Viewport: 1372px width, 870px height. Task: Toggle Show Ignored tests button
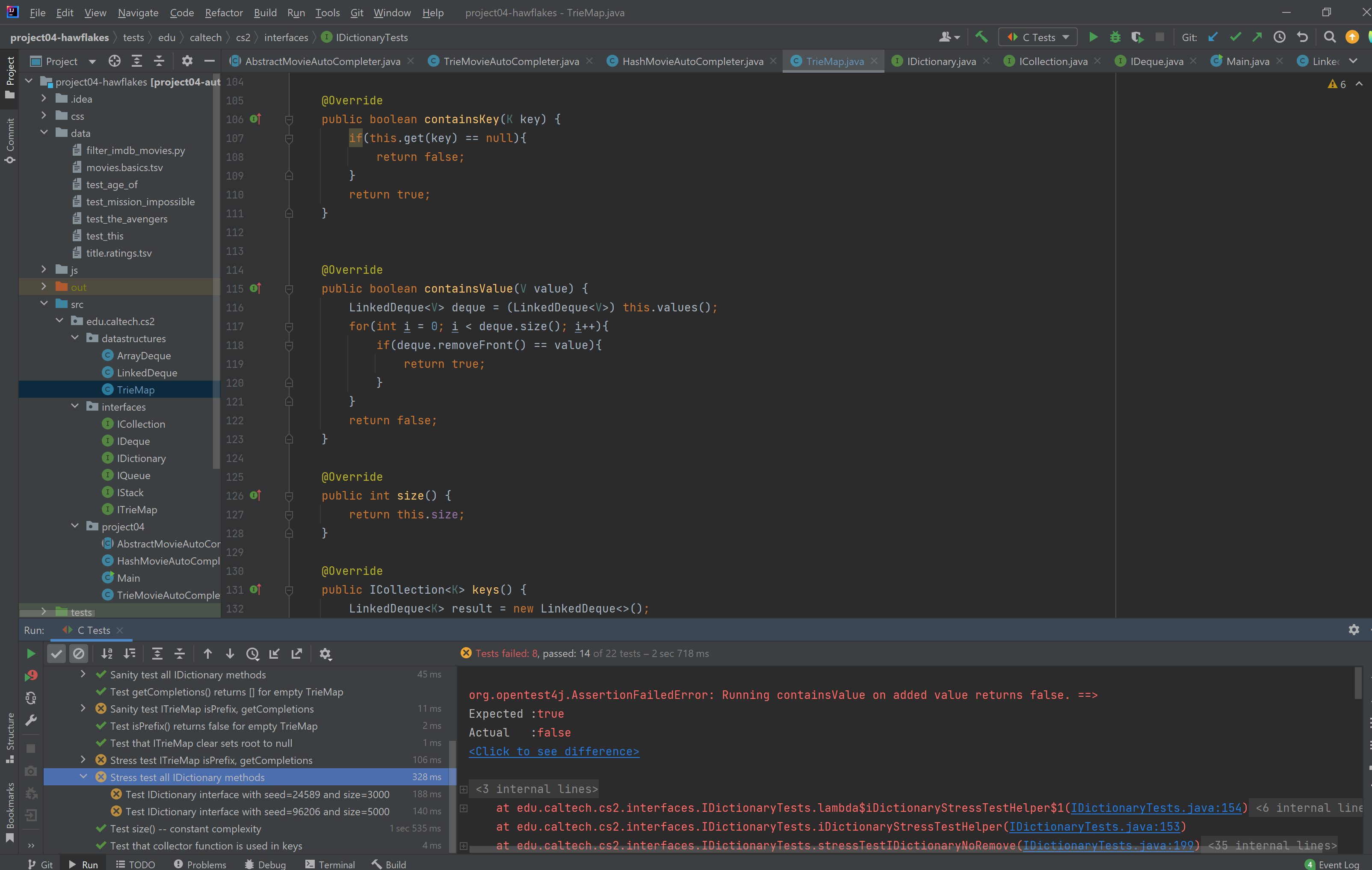pos(79,654)
